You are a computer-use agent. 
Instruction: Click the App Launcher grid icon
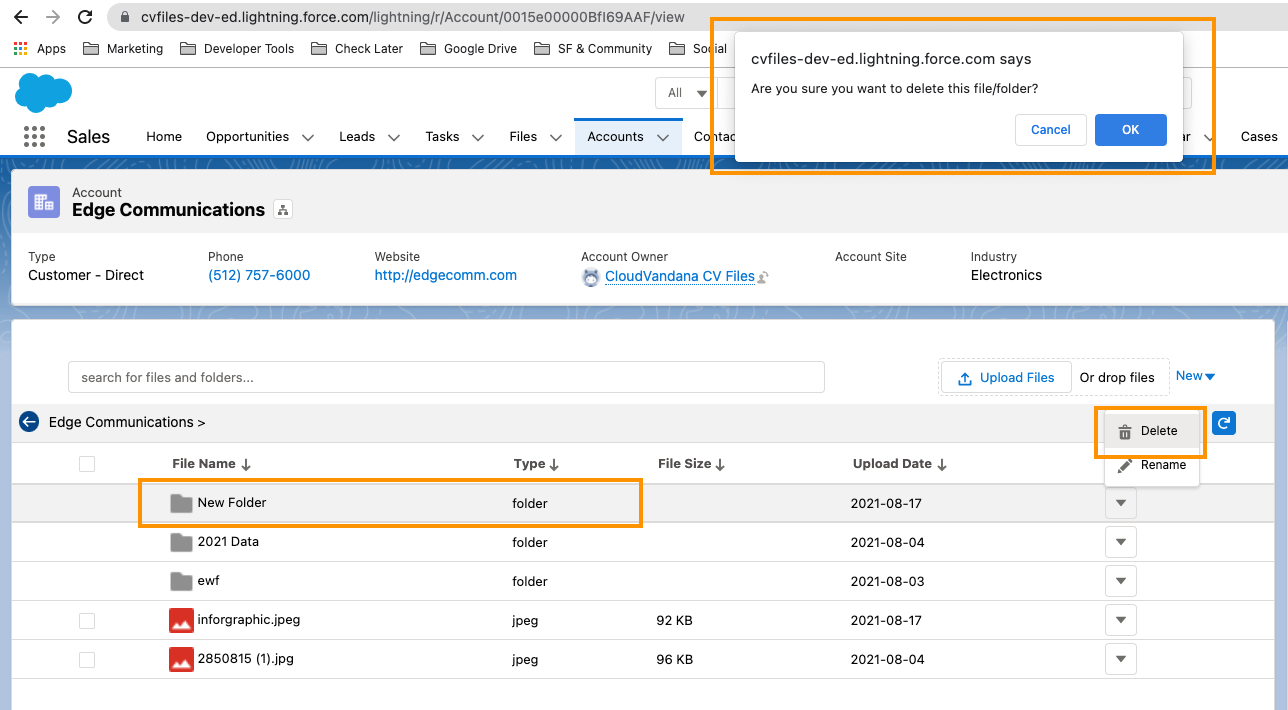[x=34, y=137]
